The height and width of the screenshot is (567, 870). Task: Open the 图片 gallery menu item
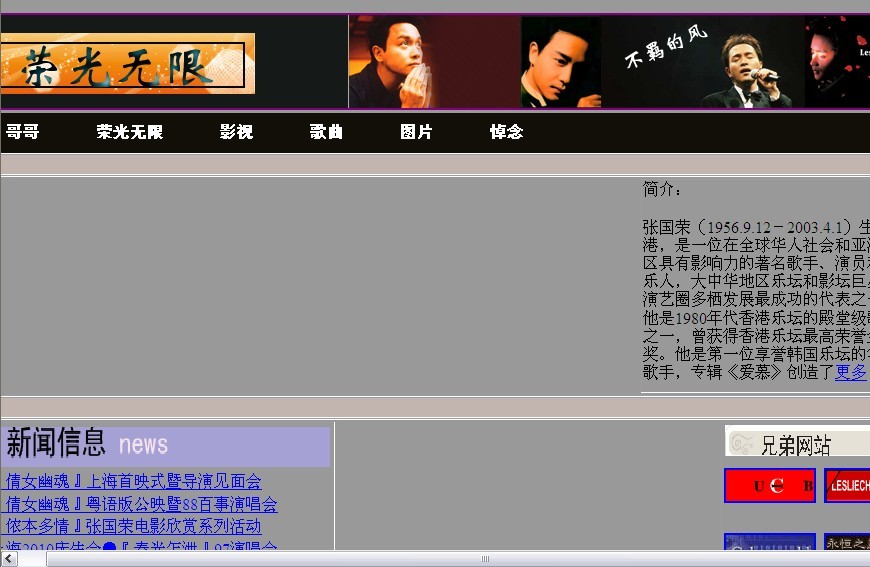click(x=416, y=132)
